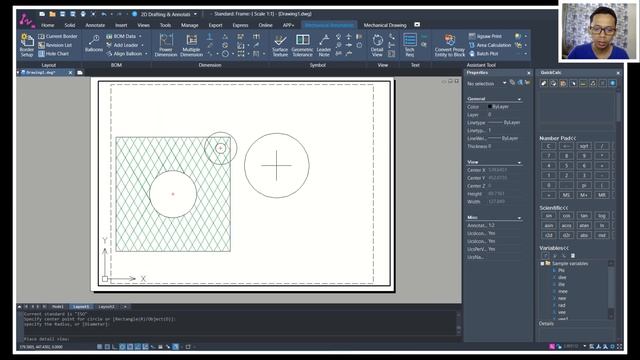Close the Drawing1.dwg document tab
640x360 pixels.
coord(70,73)
